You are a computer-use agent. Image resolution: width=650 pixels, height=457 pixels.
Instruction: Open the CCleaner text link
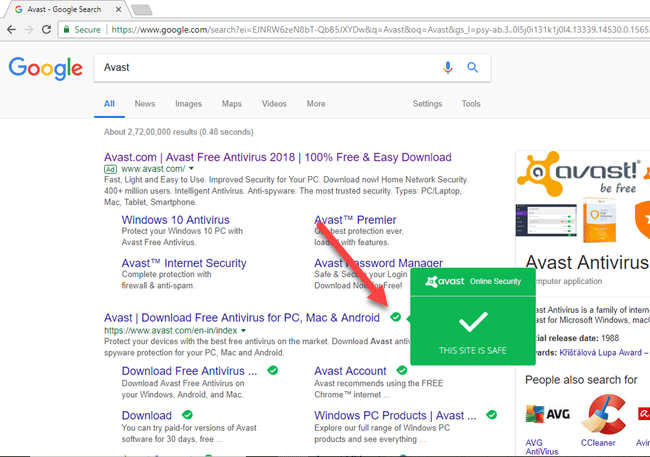[598, 442]
